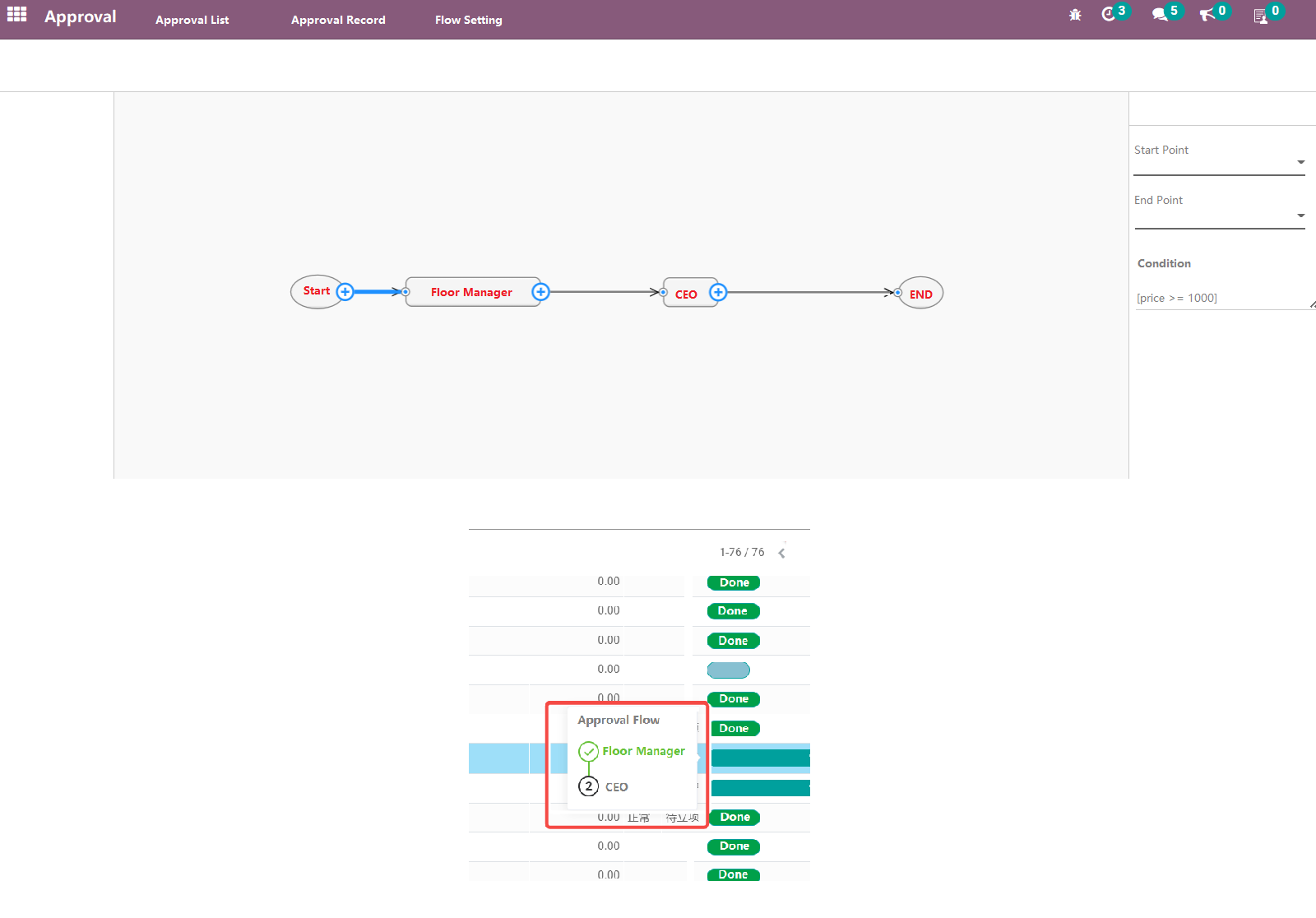Expand the End Point dropdown
The image size is (1316, 918).
click(x=1300, y=216)
